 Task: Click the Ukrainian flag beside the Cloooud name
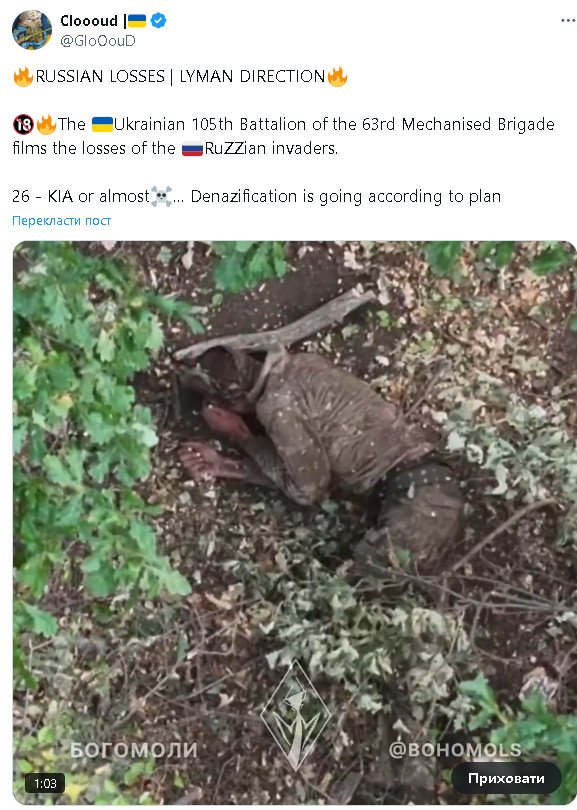point(137,21)
